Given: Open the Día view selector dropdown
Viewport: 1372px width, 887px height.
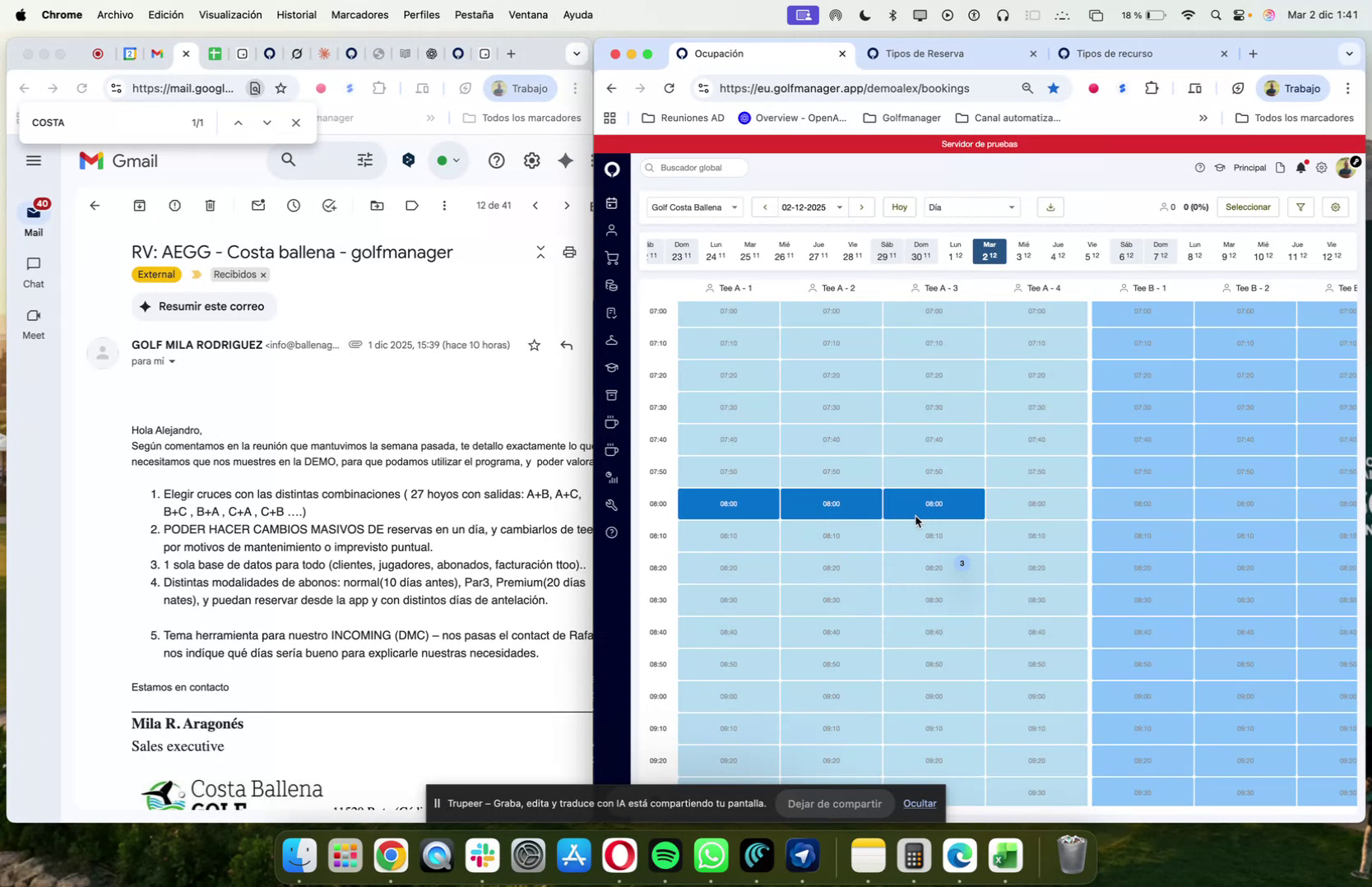Looking at the screenshot, I should coord(971,207).
